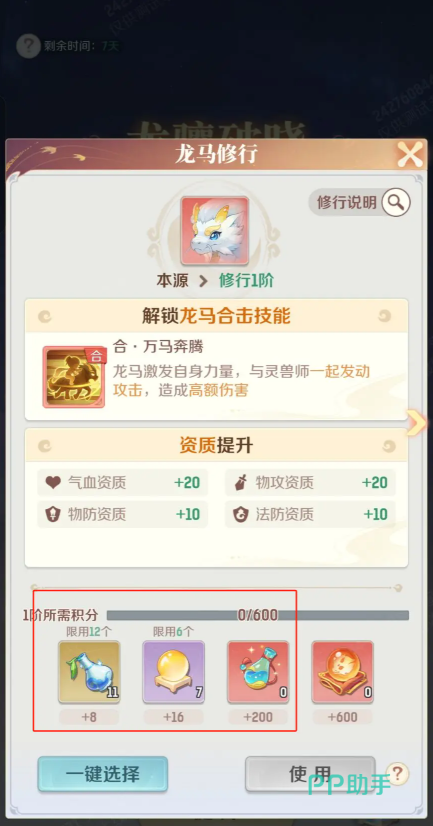Screen dimensions: 433x826
Task: Select the sparkling potion flask item
Action: pos(258,672)
